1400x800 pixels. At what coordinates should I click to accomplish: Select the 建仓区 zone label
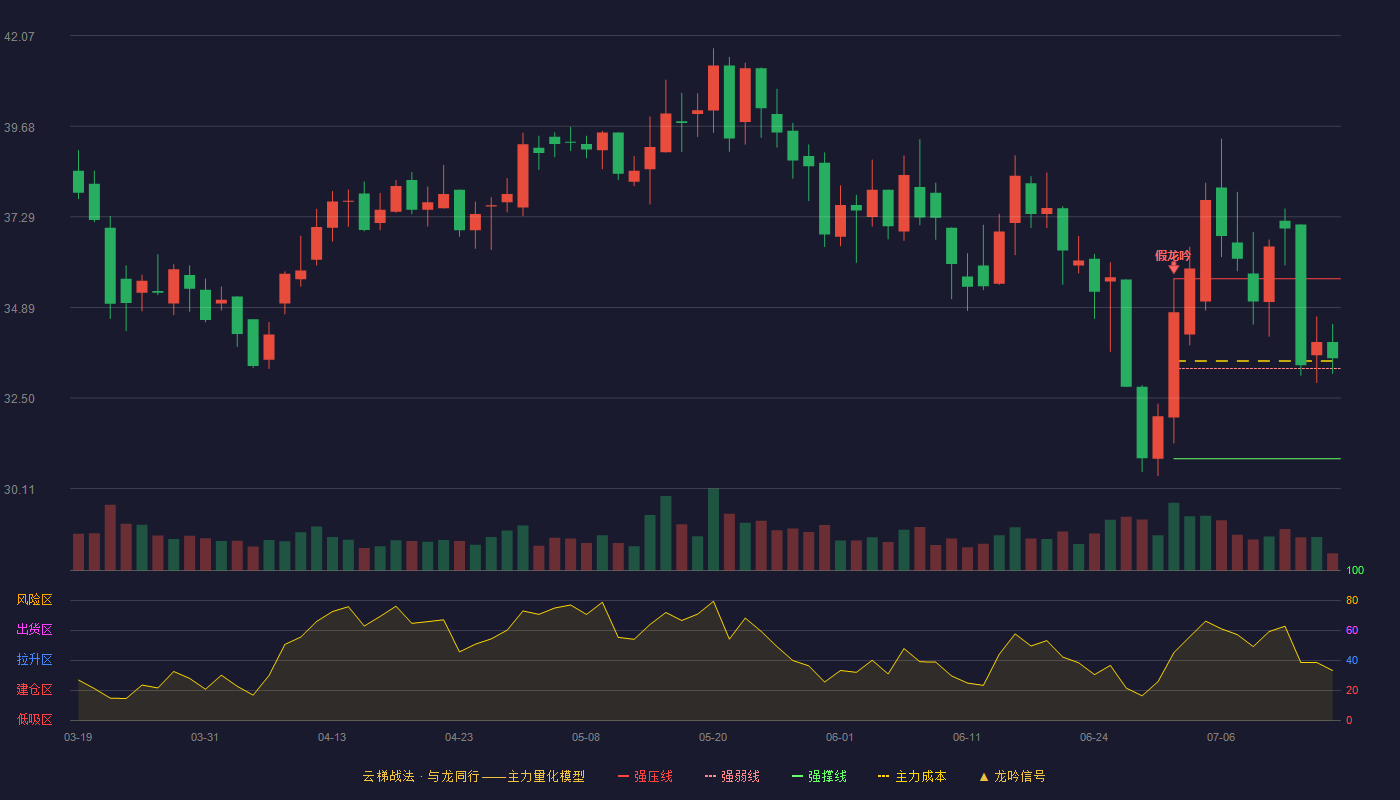pos(34,690)
